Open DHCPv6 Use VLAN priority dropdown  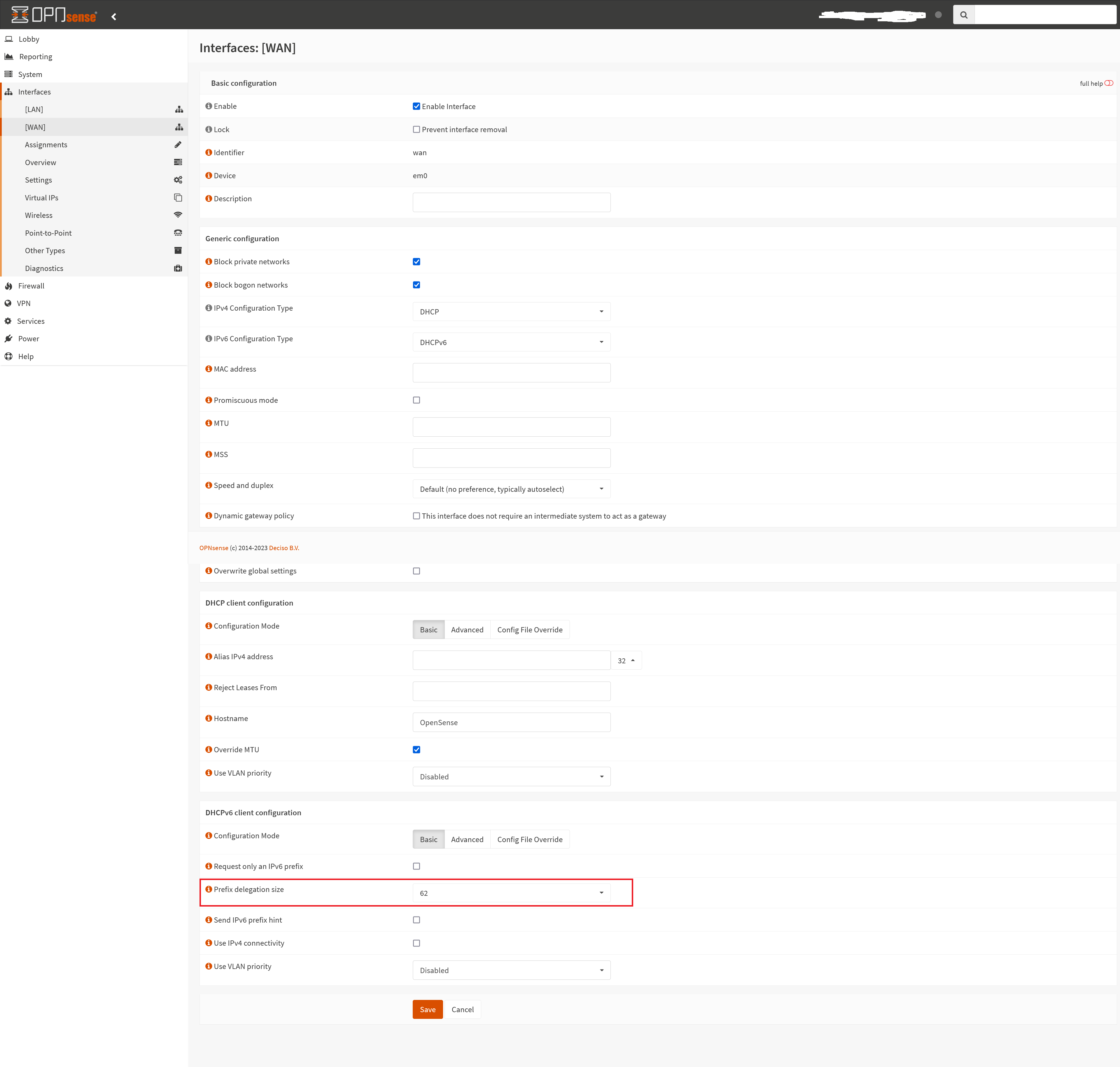pyautogui.click(x=511, y=970)
